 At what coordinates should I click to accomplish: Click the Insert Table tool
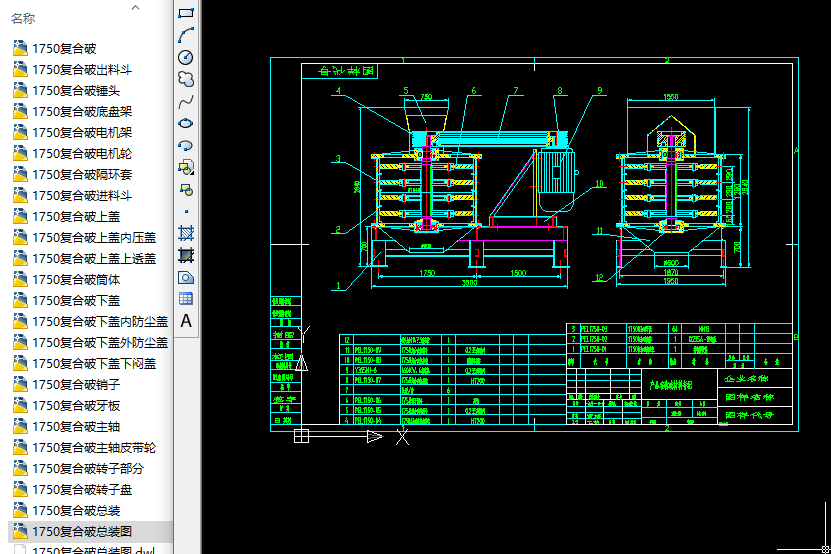point(186,299)
